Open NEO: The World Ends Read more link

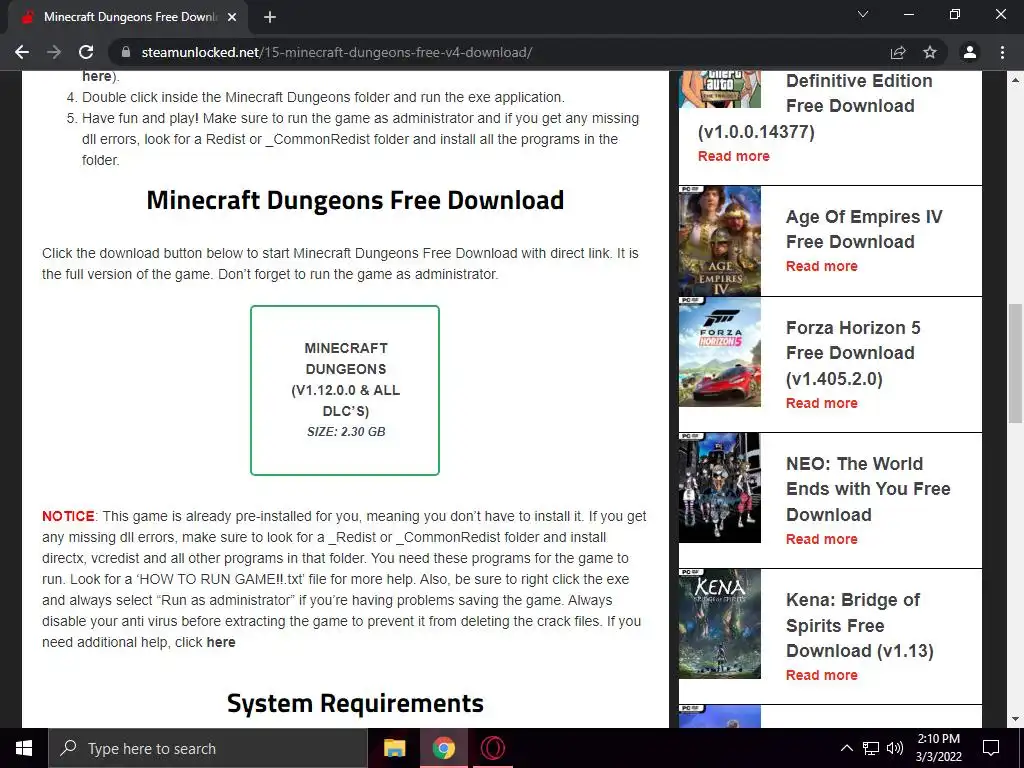tap(822, 539)
